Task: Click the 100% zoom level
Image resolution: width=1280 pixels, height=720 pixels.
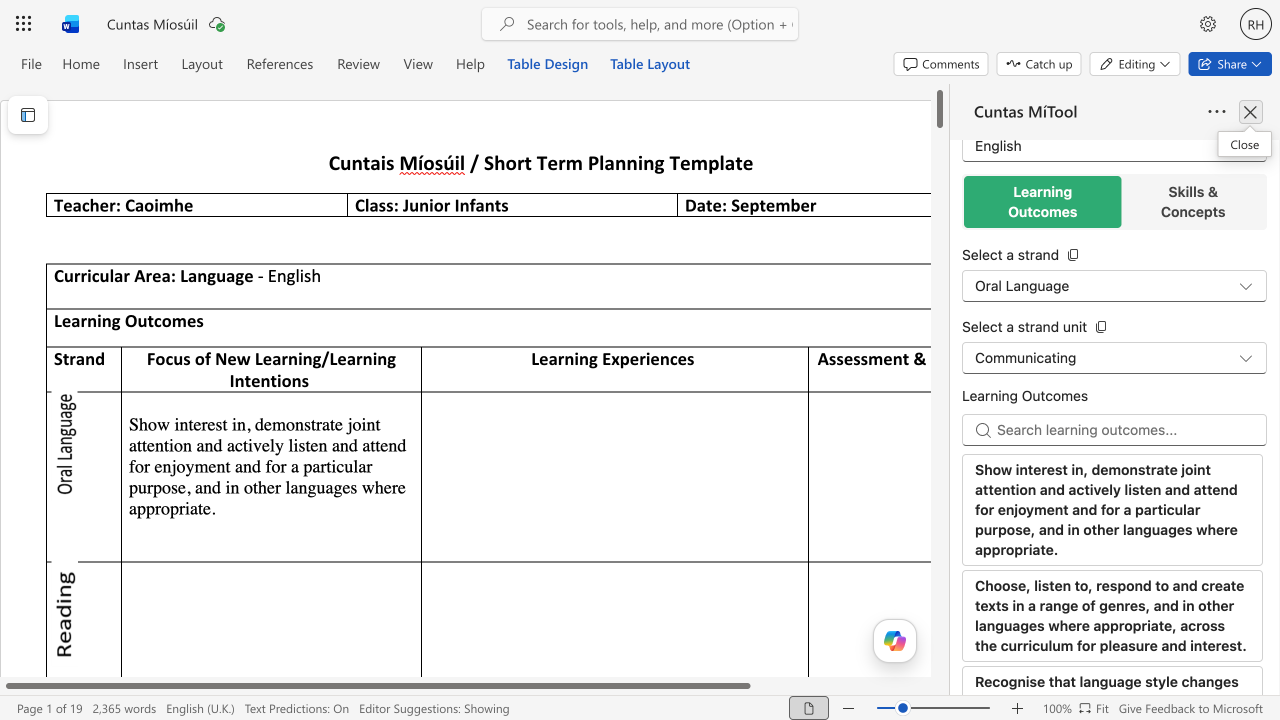Action: (1057, 708)
